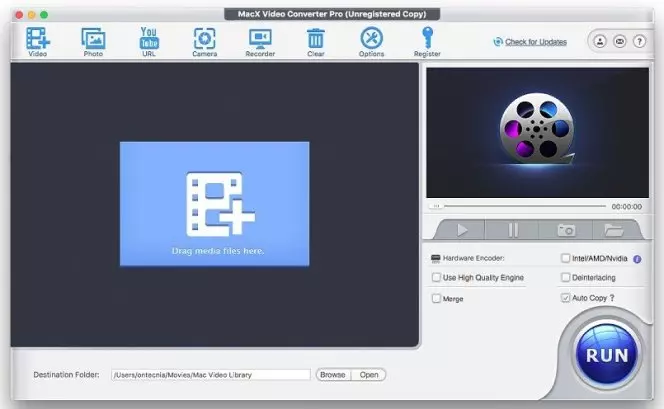The height and width of the screenshot is (409, 664).
Task: Pause the preview playback
Action: click(x=512, y=230)
